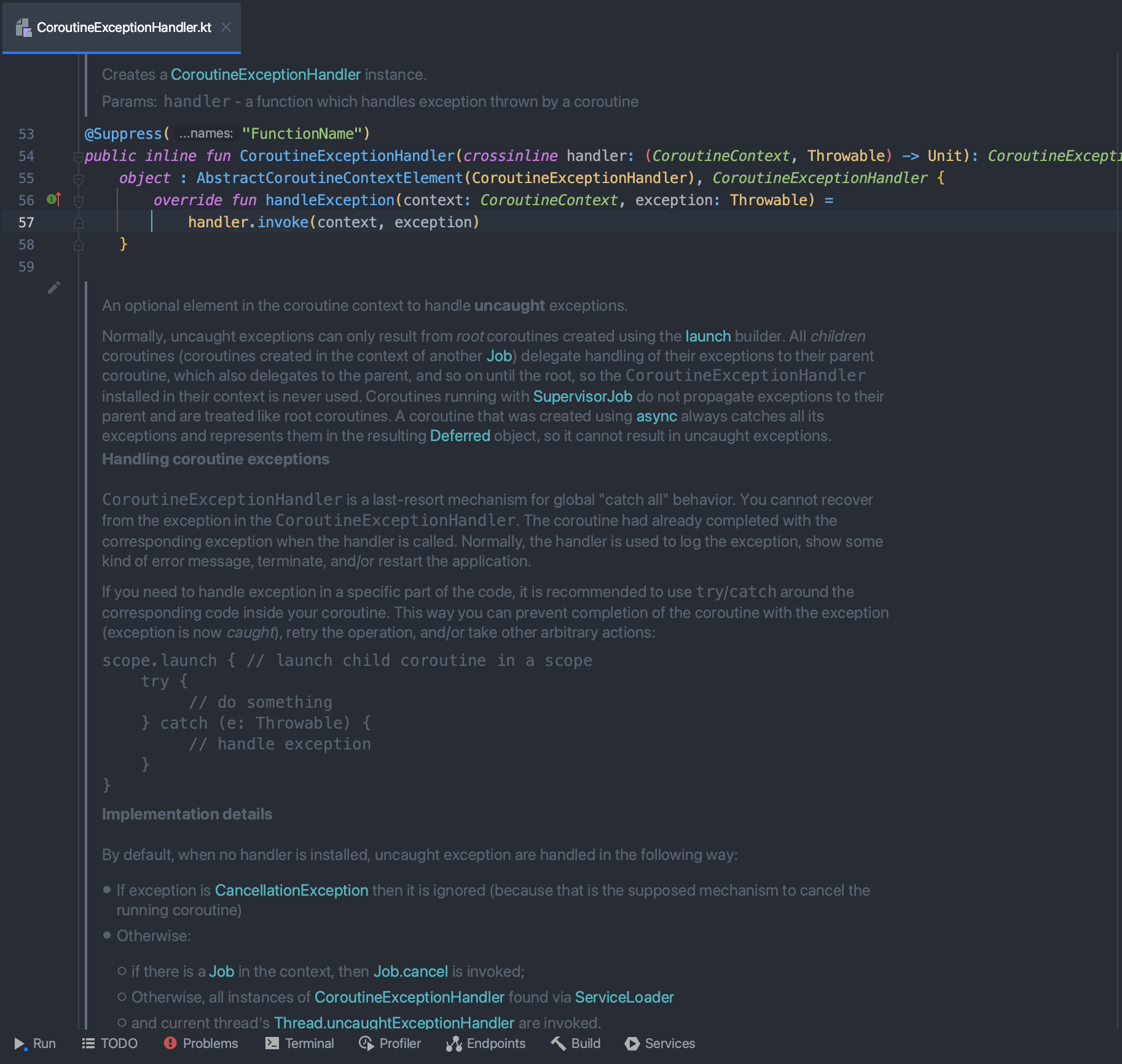
Task: Click the overrides gutter icon on line 56
Action: tap(54, 199)
